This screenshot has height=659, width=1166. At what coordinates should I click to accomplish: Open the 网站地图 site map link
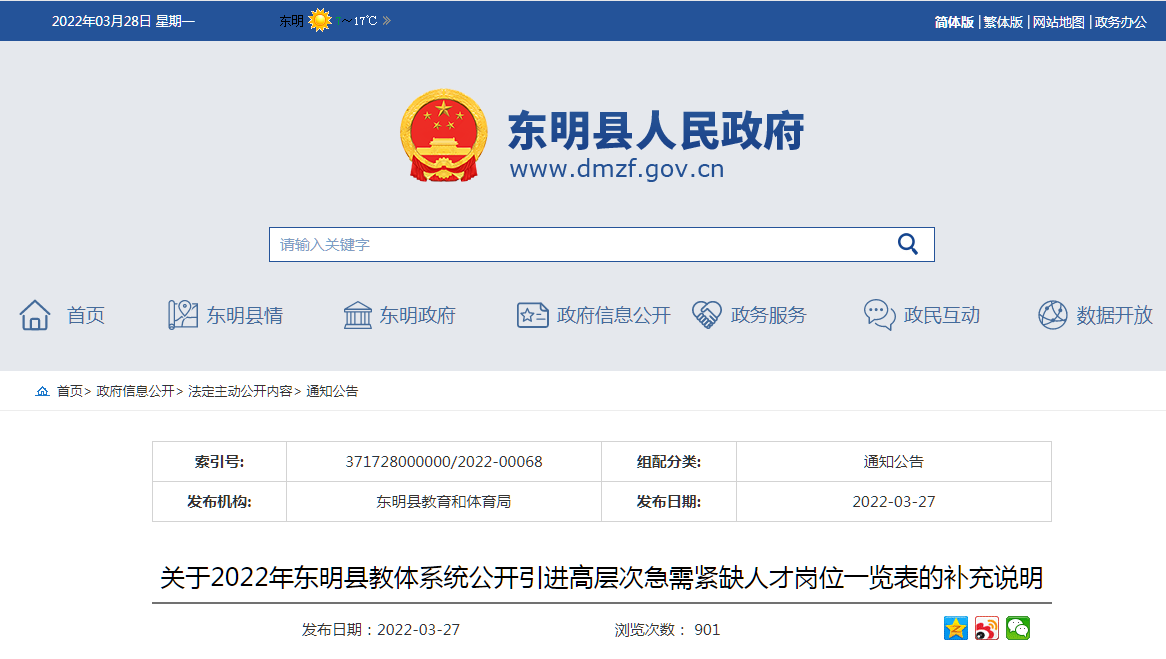coord(1058,22)
